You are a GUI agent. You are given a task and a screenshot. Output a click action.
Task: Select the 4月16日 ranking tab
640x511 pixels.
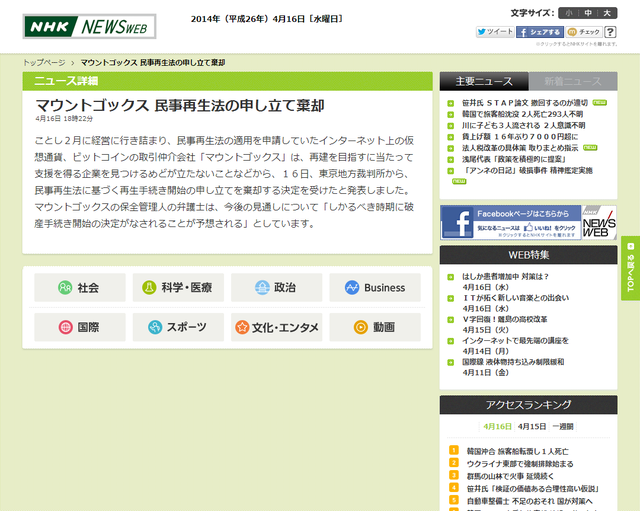click(x=497, y=427)
